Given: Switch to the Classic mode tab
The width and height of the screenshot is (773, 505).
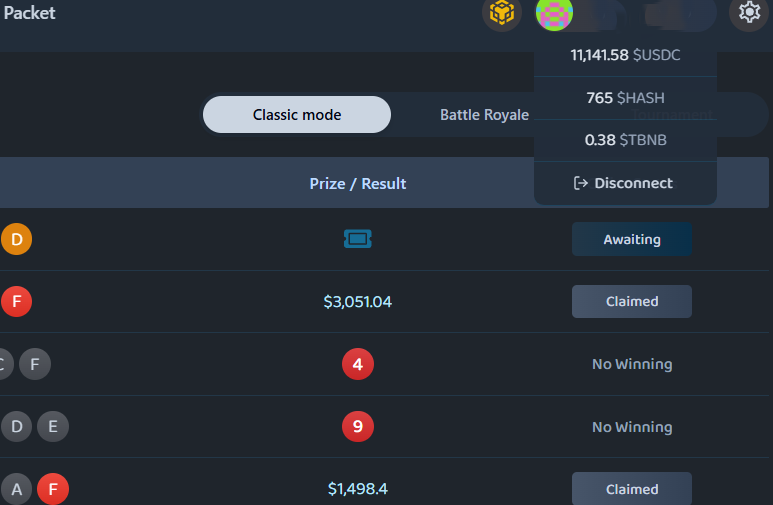Looking at the screenshot, I should [297, 114].
